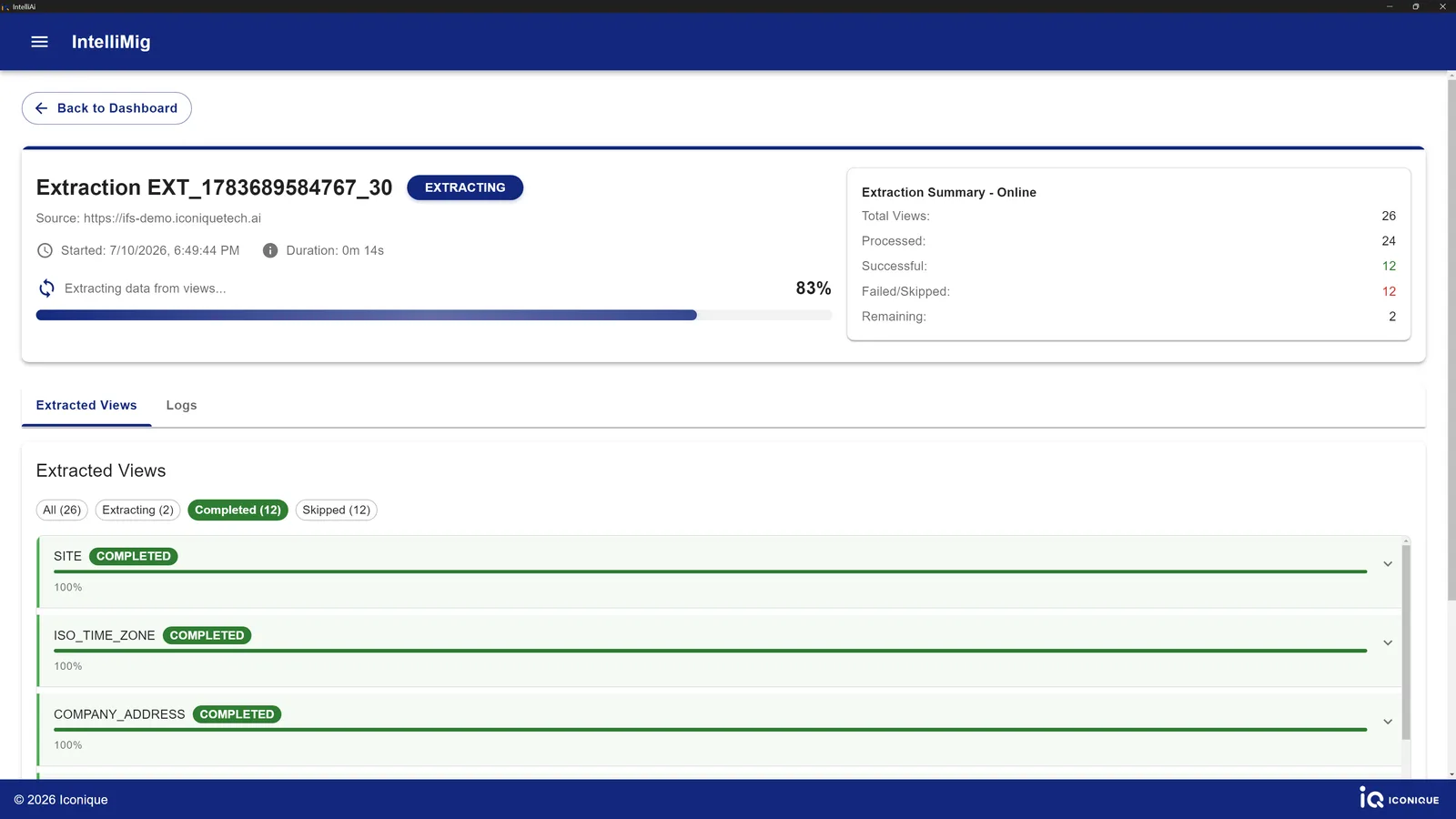Image resolution: width=1456 pixels, height=819 pixels.
Task: Click the overall extraction progress bar
Action: pos(434,315)
